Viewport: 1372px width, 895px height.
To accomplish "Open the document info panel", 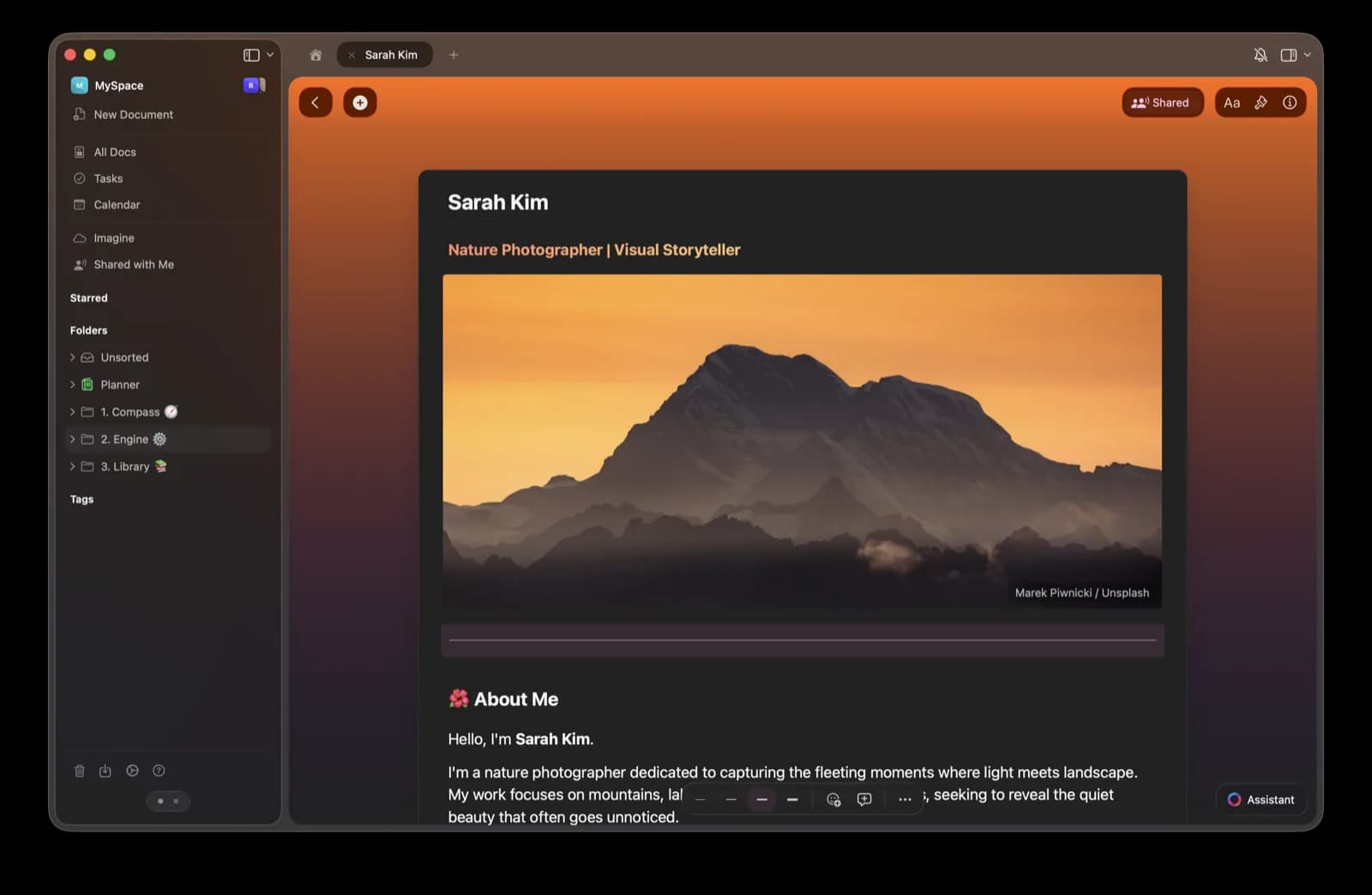I will 1289,102.
